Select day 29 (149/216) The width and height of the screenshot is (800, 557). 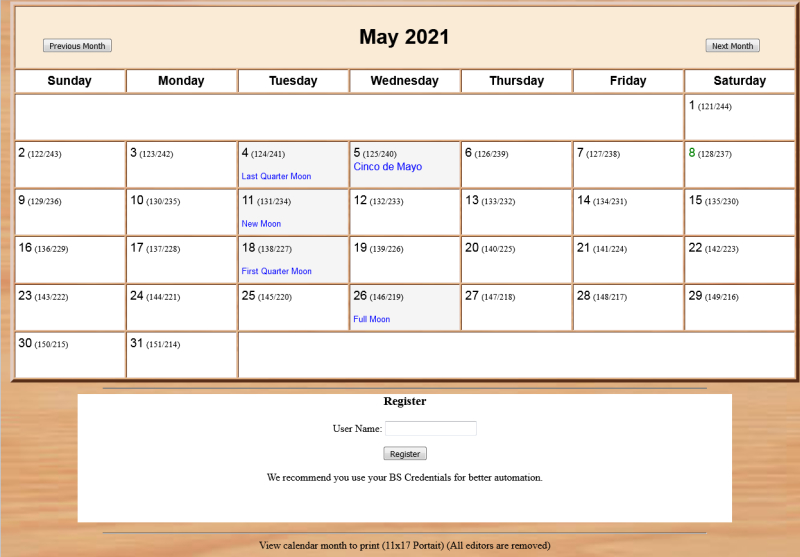click(x=740, y=308)
